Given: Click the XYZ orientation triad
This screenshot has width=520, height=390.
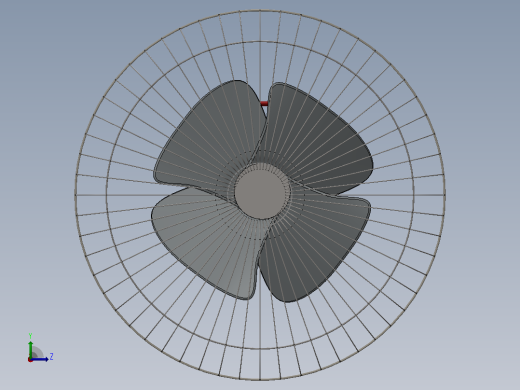Looking at the screenshot, I should coord(40,348).
